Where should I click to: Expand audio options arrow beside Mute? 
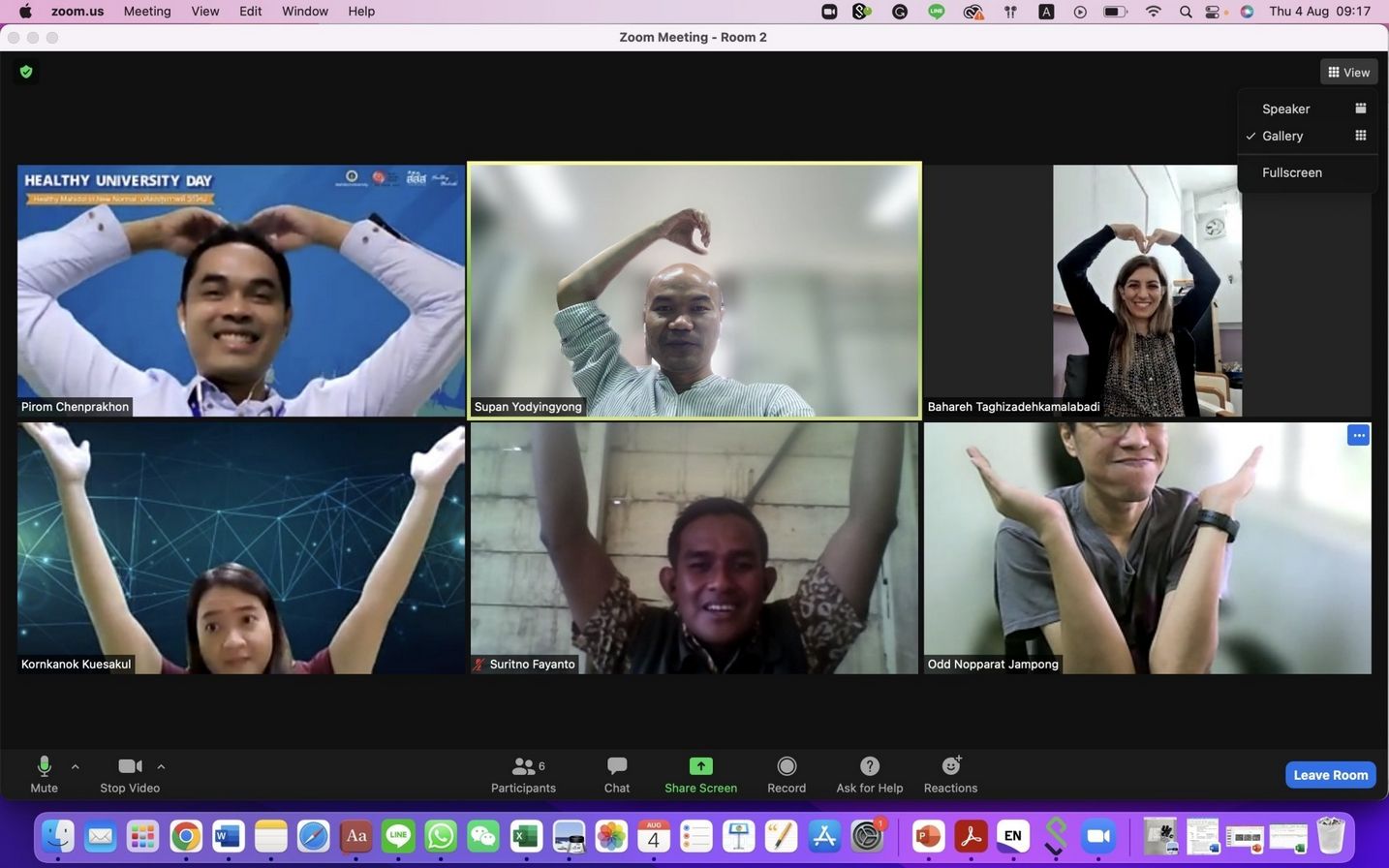point(76,766)
